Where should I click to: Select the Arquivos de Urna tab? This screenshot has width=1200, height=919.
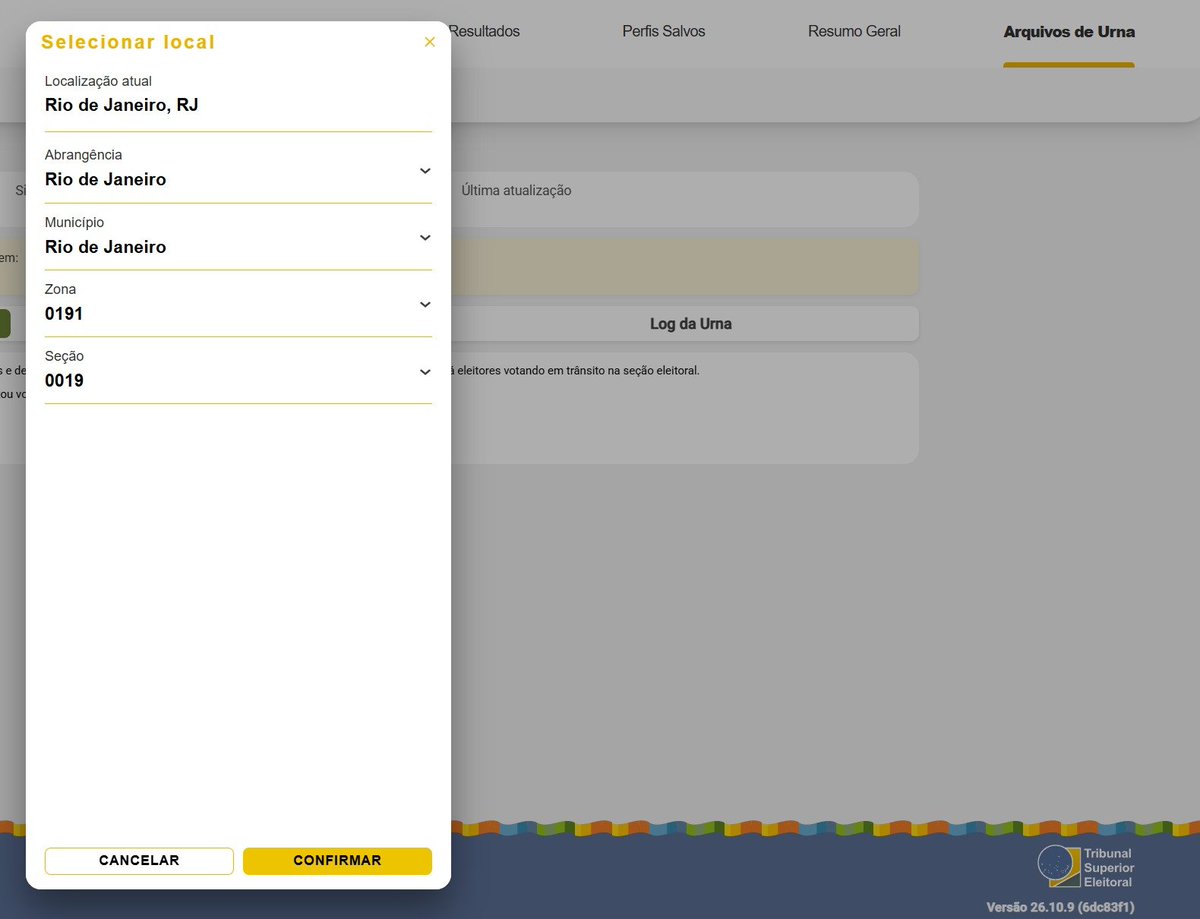coord(1069,32)
